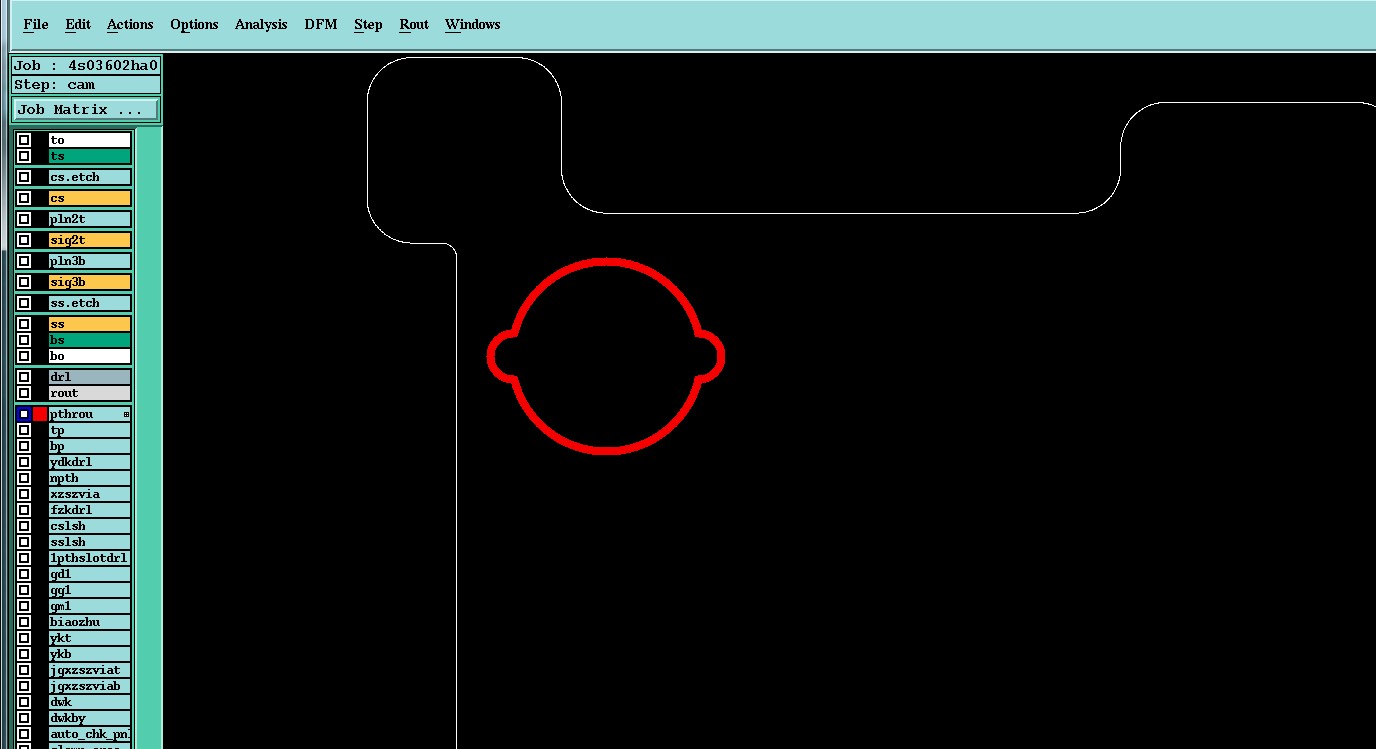Select the cslsh layer name
The image size is (1376, 749).
pyautogui.click(x=90, y=526)
